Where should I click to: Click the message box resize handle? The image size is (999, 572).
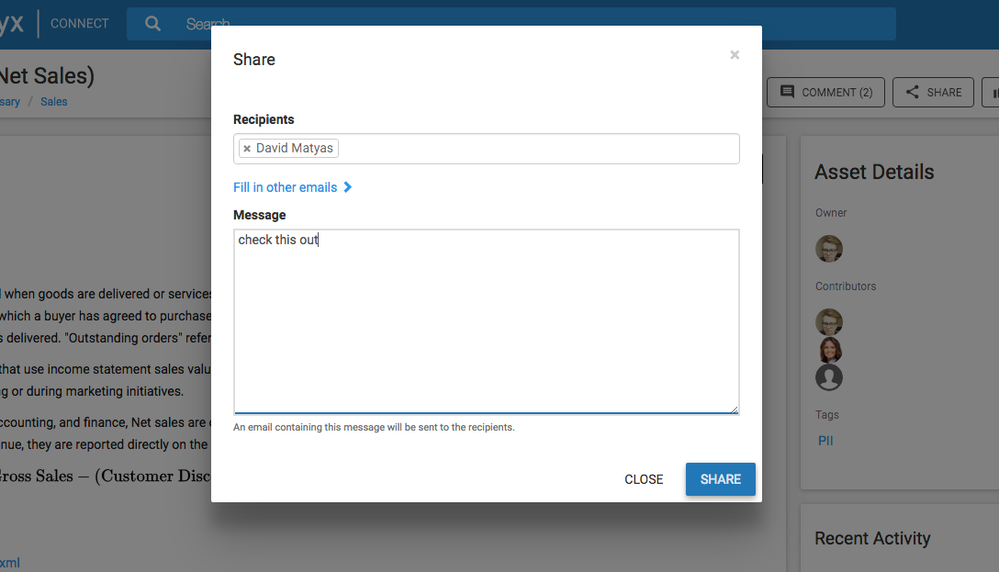tap(735, 410)
